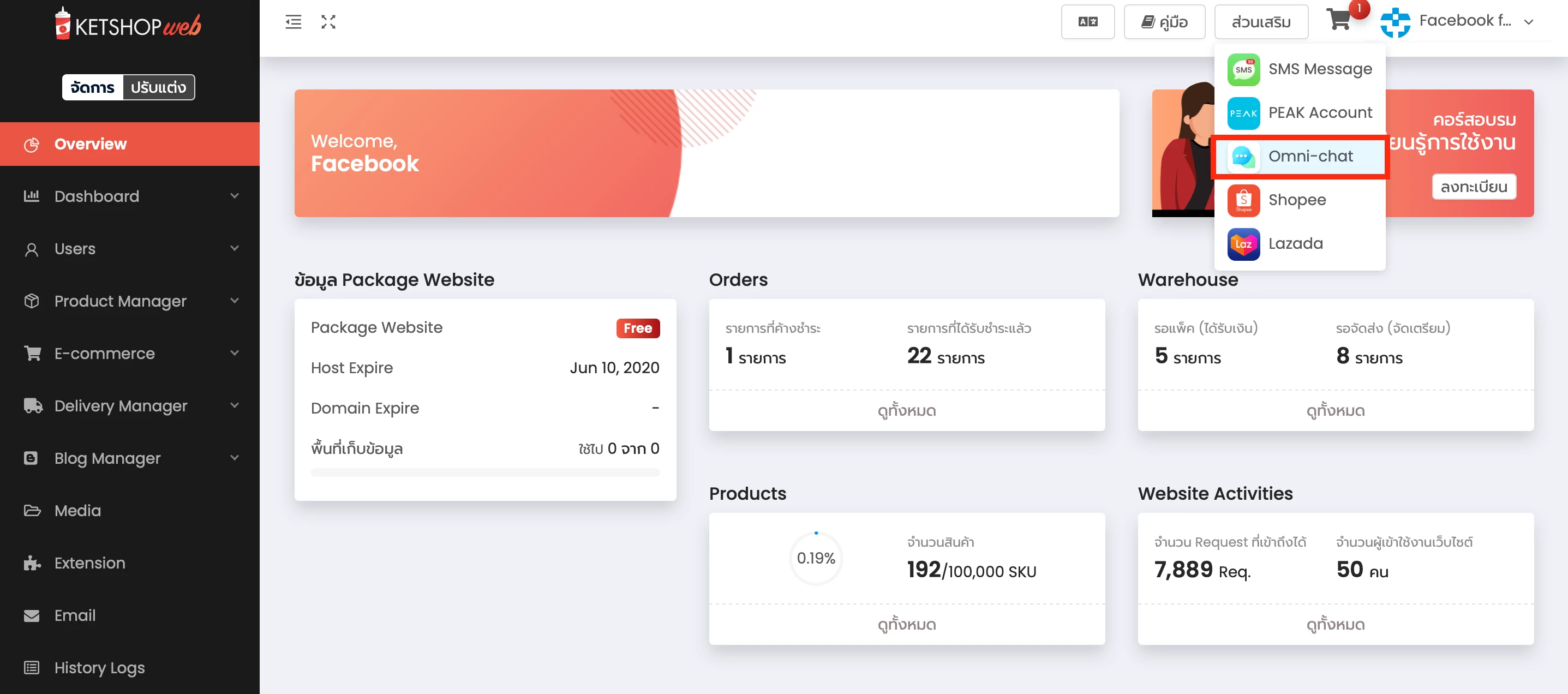Click the History Logs list icon
Screen dimensions: 1568x694
(32, 668)
